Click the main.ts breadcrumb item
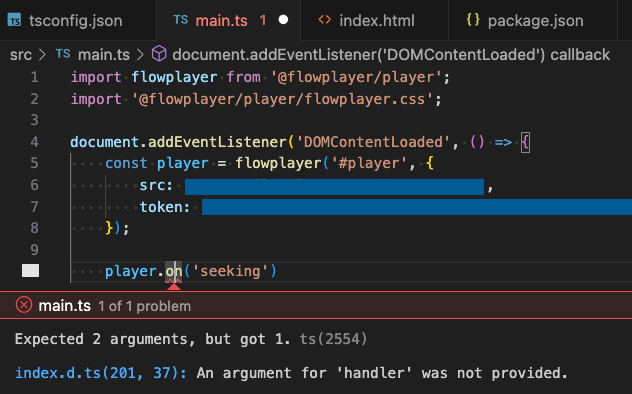 point(104,54)
